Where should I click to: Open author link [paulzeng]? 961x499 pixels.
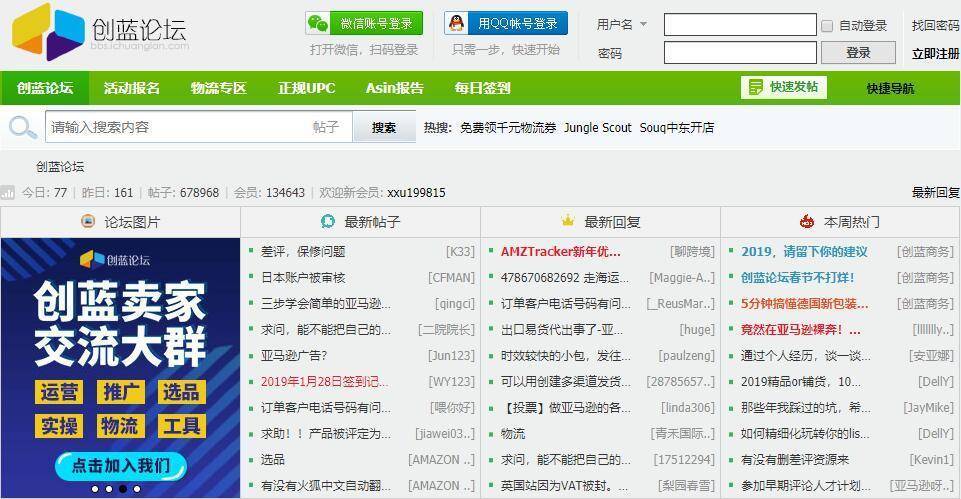coord(686,356)
